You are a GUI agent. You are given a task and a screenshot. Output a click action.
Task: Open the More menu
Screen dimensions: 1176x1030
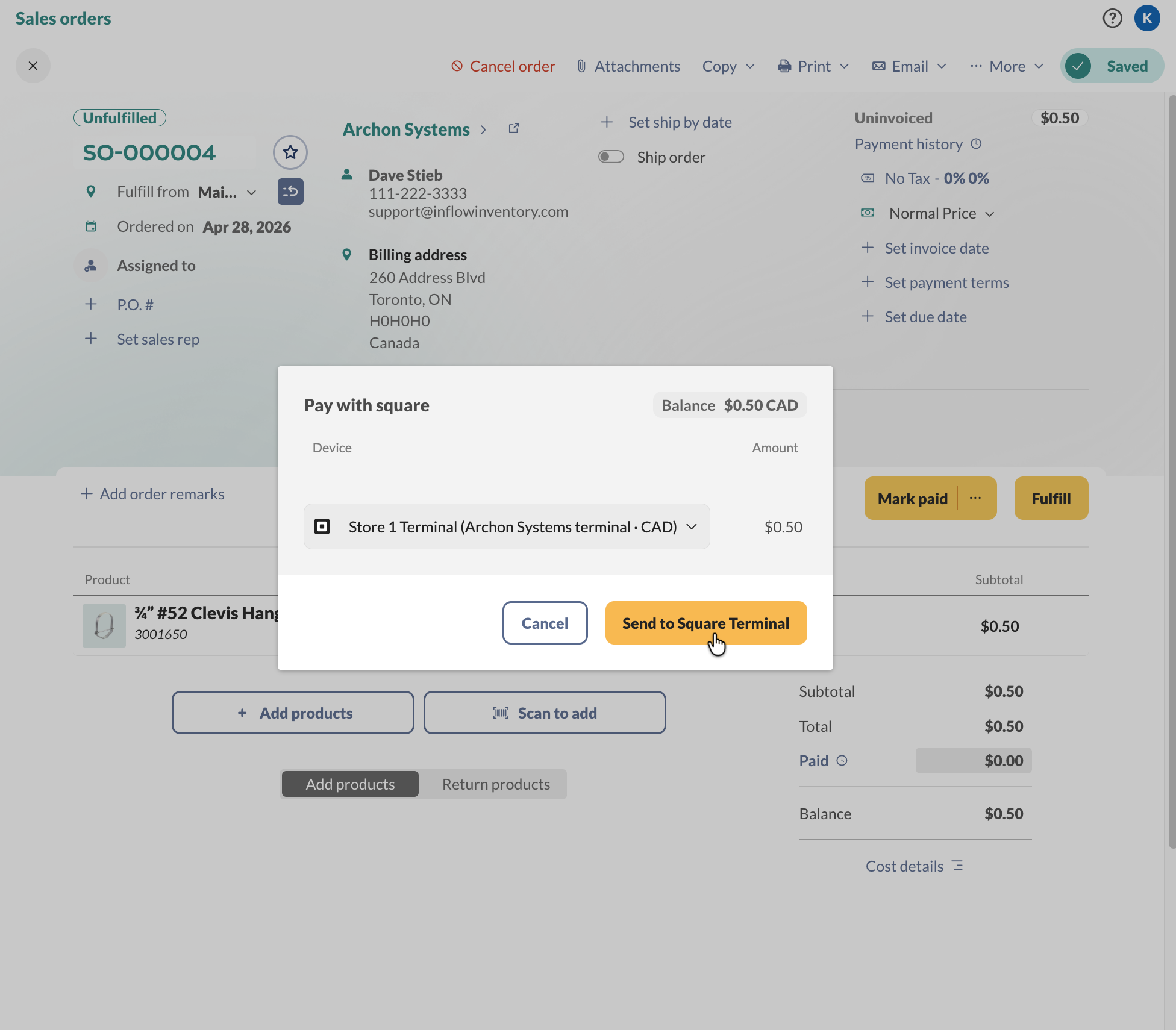point(1007,66)
